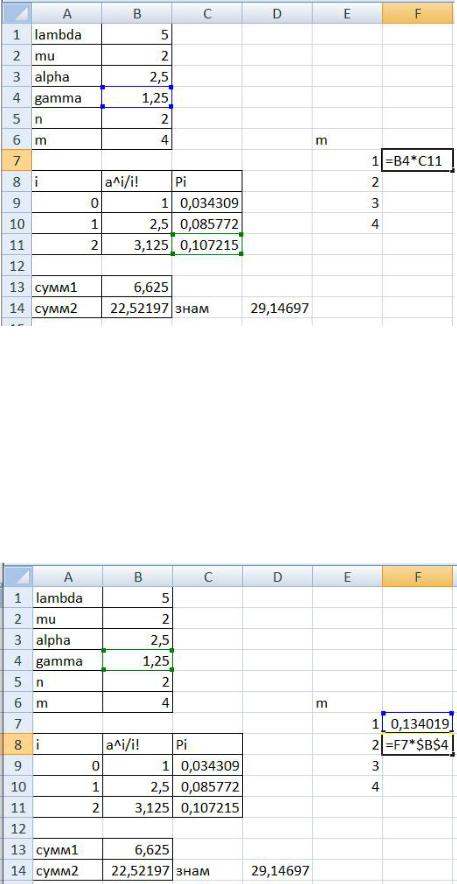Click 'Pi' header cell in upper spreadsheet
This screenshot has height=884, width=457.
[207, 182]
